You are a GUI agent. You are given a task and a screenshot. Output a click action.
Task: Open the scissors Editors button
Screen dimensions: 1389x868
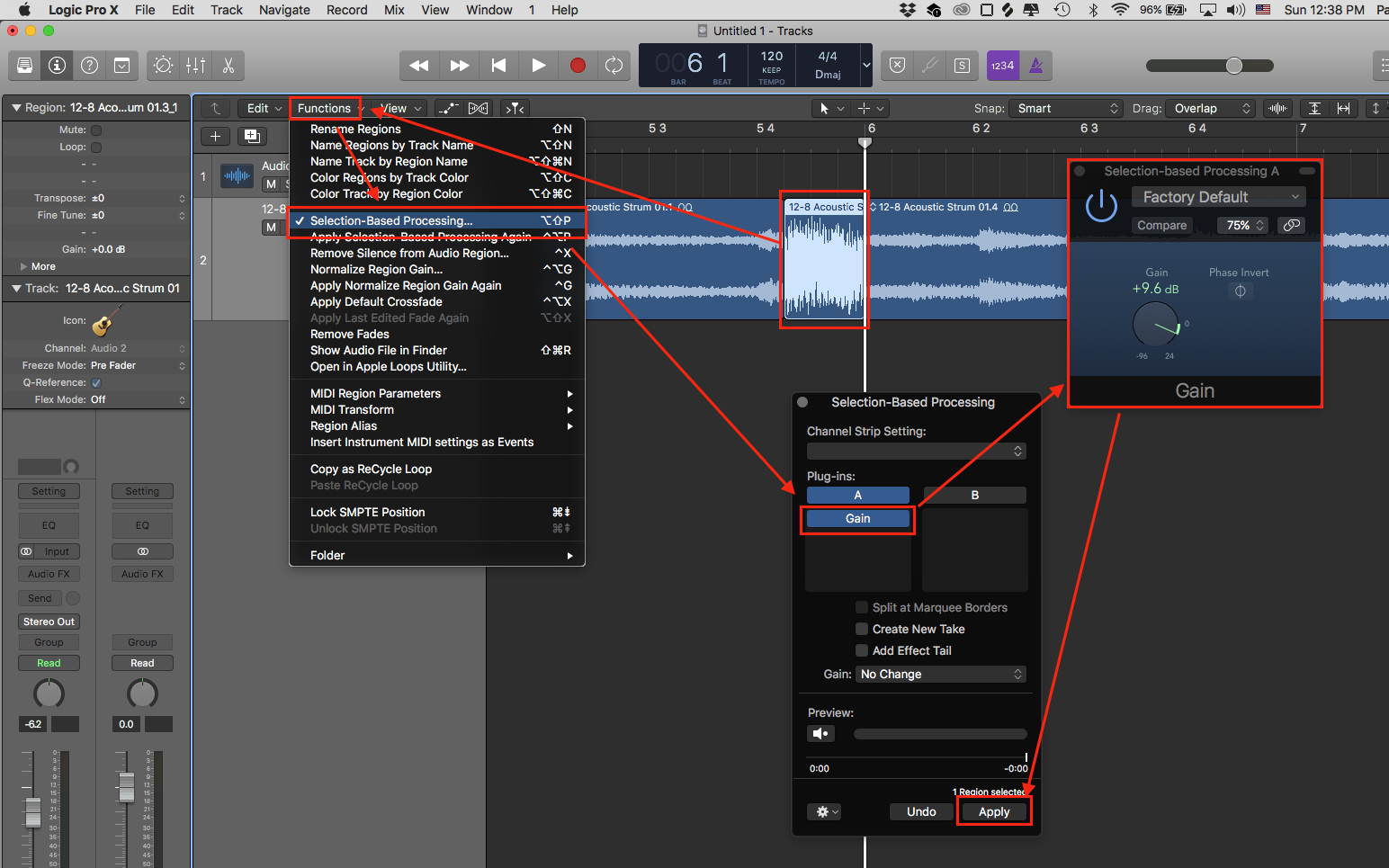[x=228, y=65]
